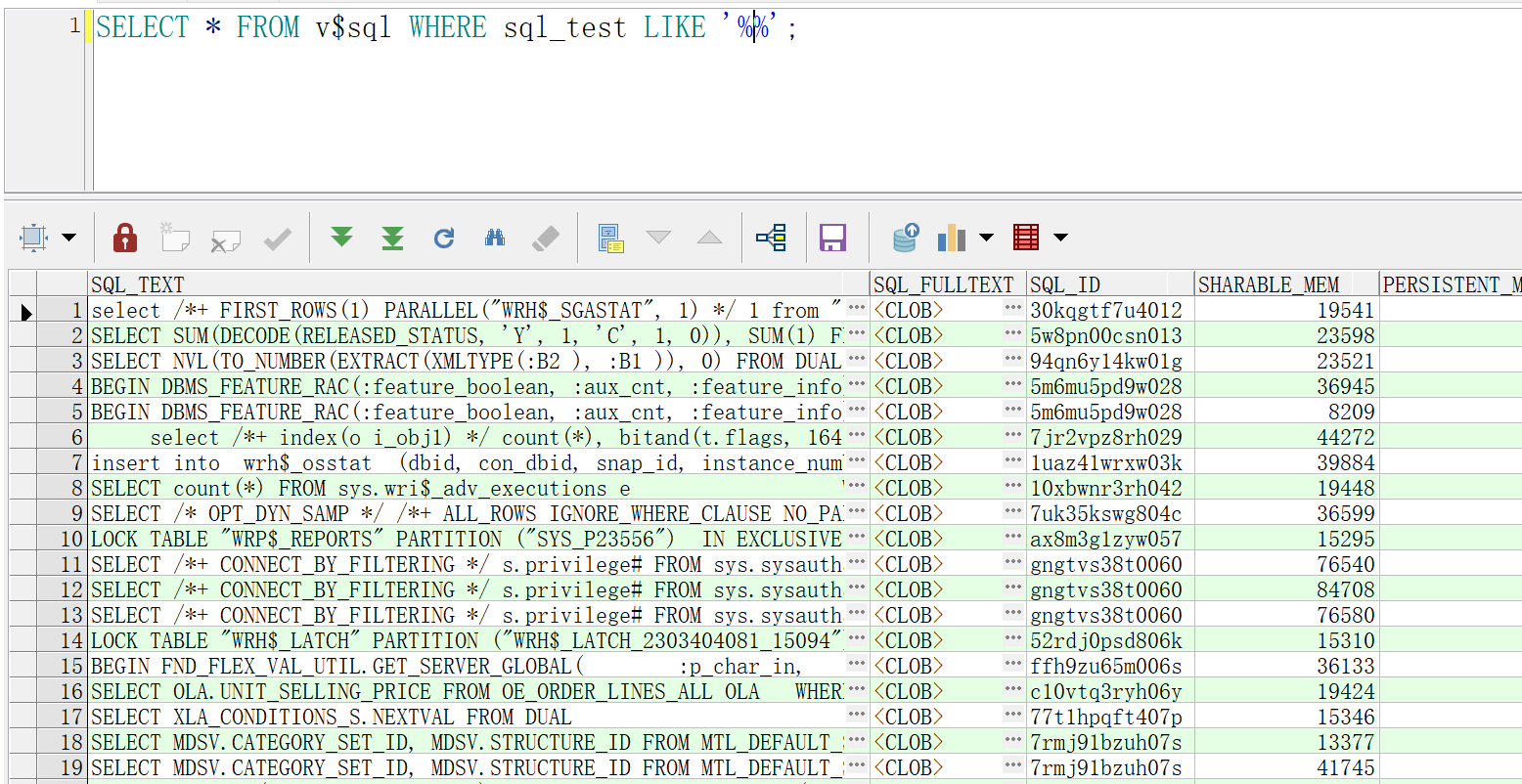1522x784 pixels.
Task: Open single record view icon
Action: click(611, 238)
